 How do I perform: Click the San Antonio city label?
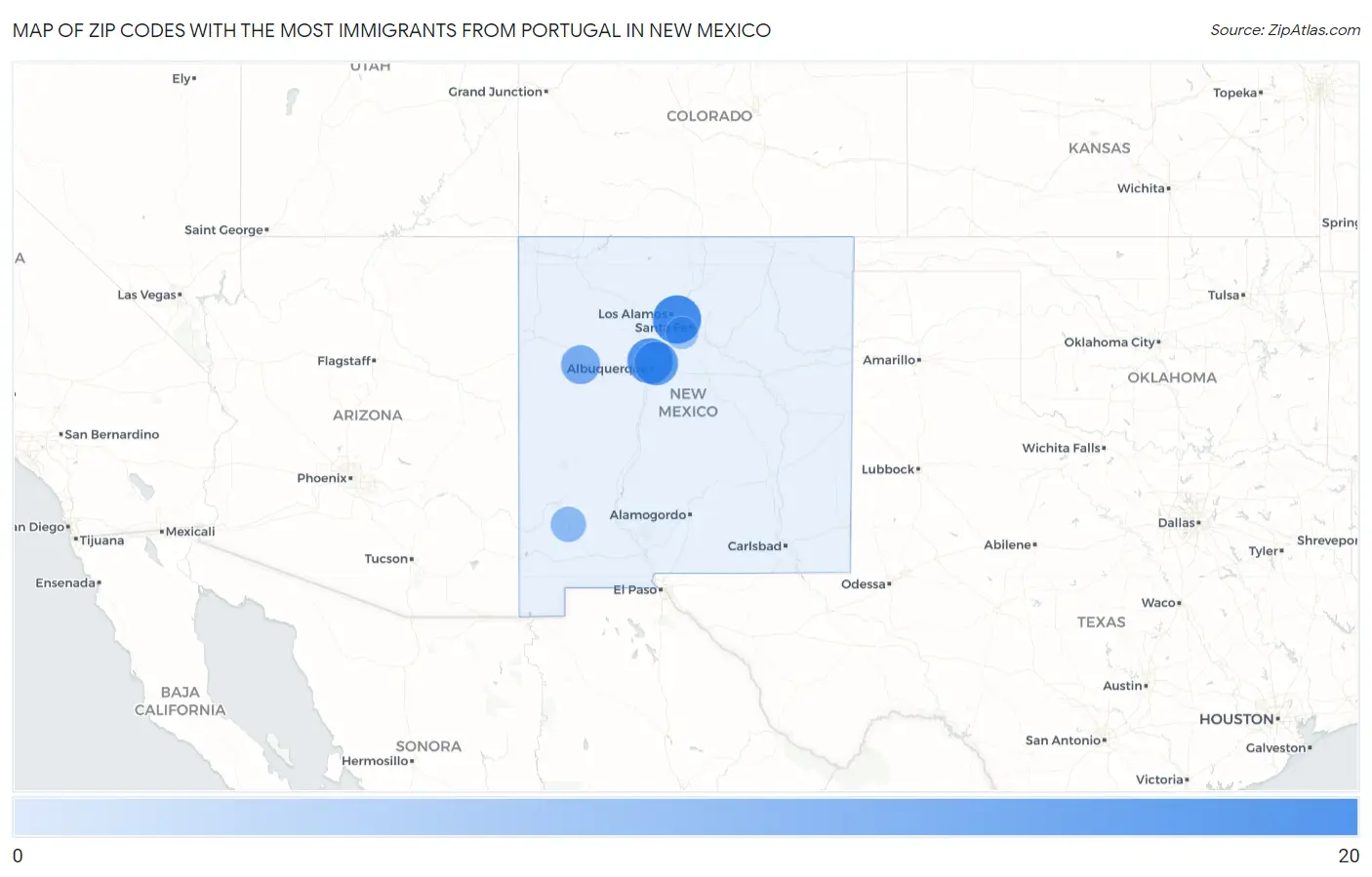click(1063, 740)
